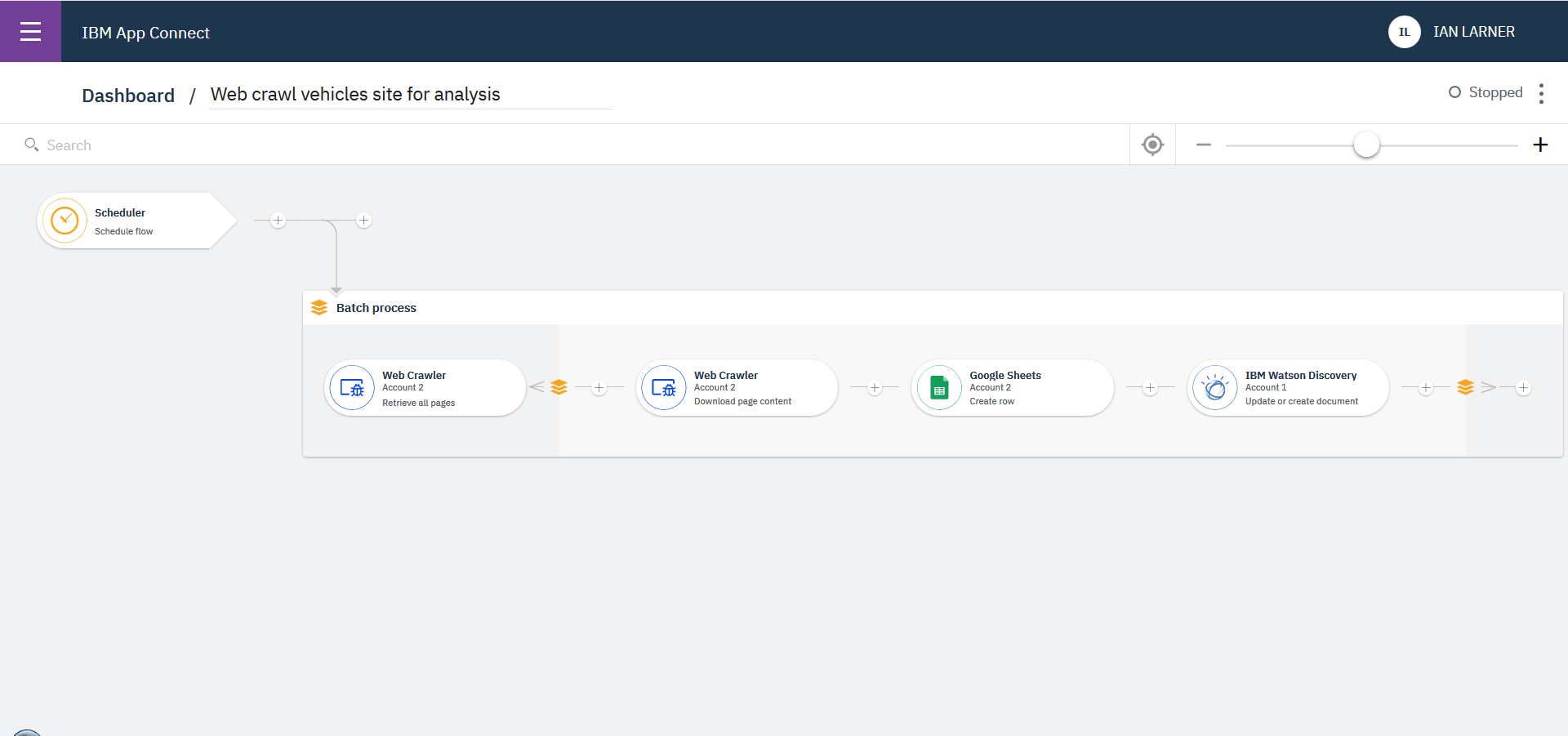
Task: Click the IBM Watson Discovery icon
Action: click(x=1215, y=388)
